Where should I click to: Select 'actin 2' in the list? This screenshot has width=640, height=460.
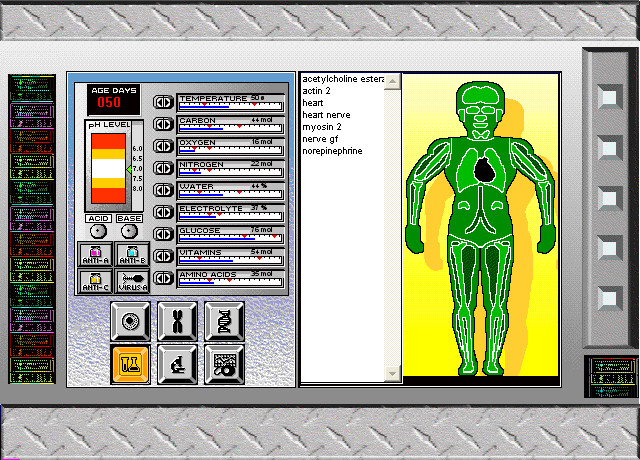tap(316, 91)
